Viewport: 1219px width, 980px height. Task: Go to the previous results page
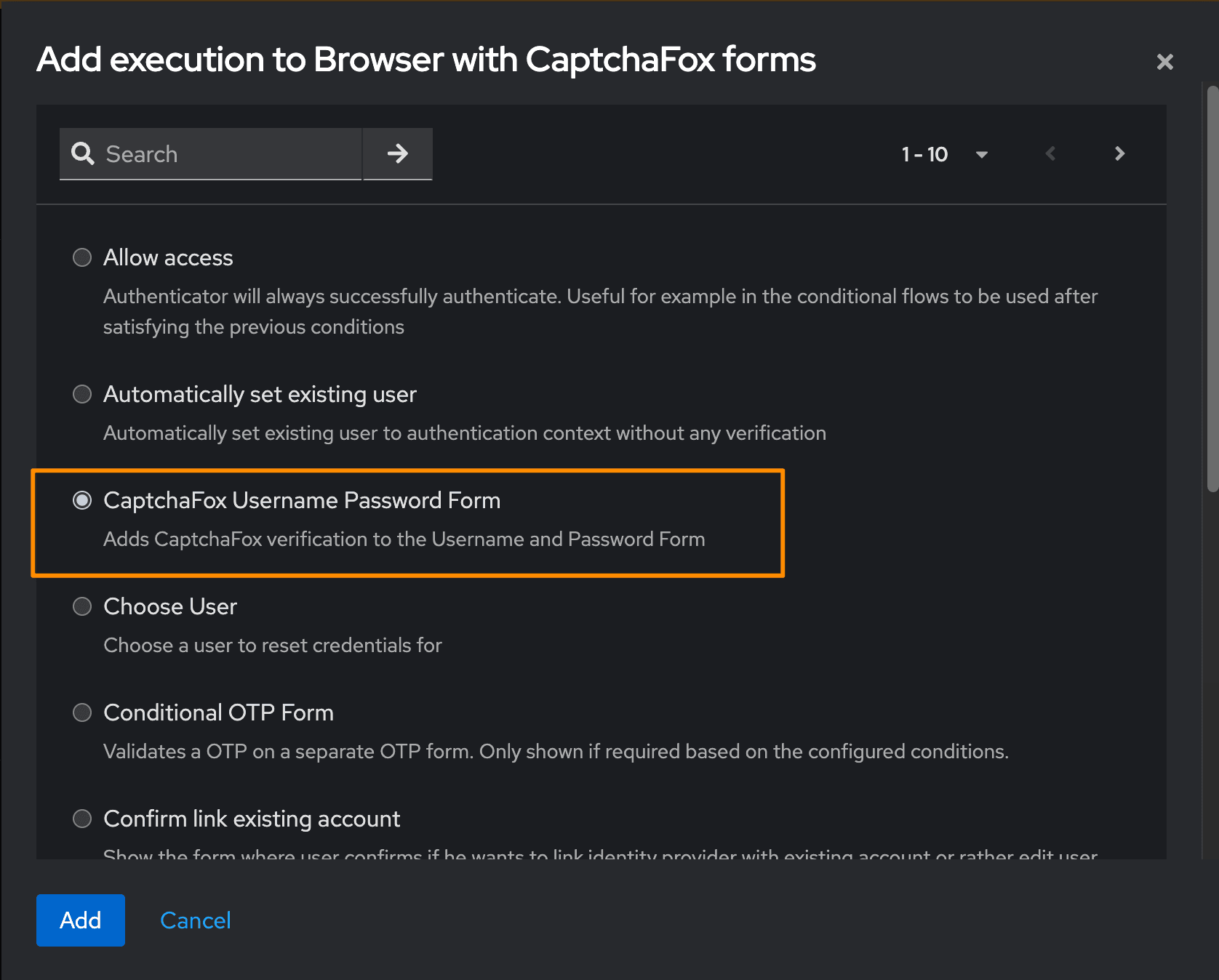coord(1050,153)
